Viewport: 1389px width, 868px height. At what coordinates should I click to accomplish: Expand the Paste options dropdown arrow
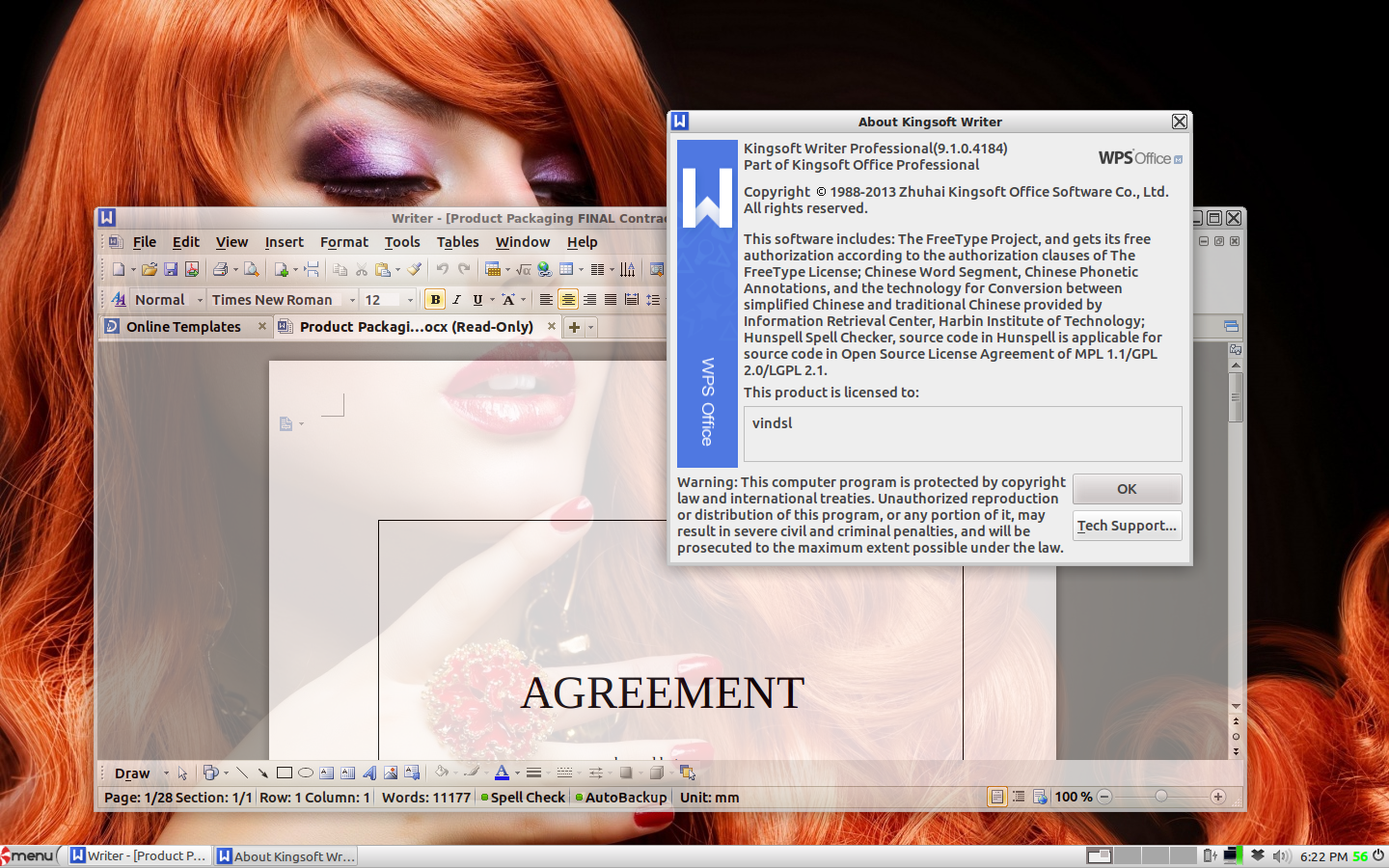tap(397, 270)
